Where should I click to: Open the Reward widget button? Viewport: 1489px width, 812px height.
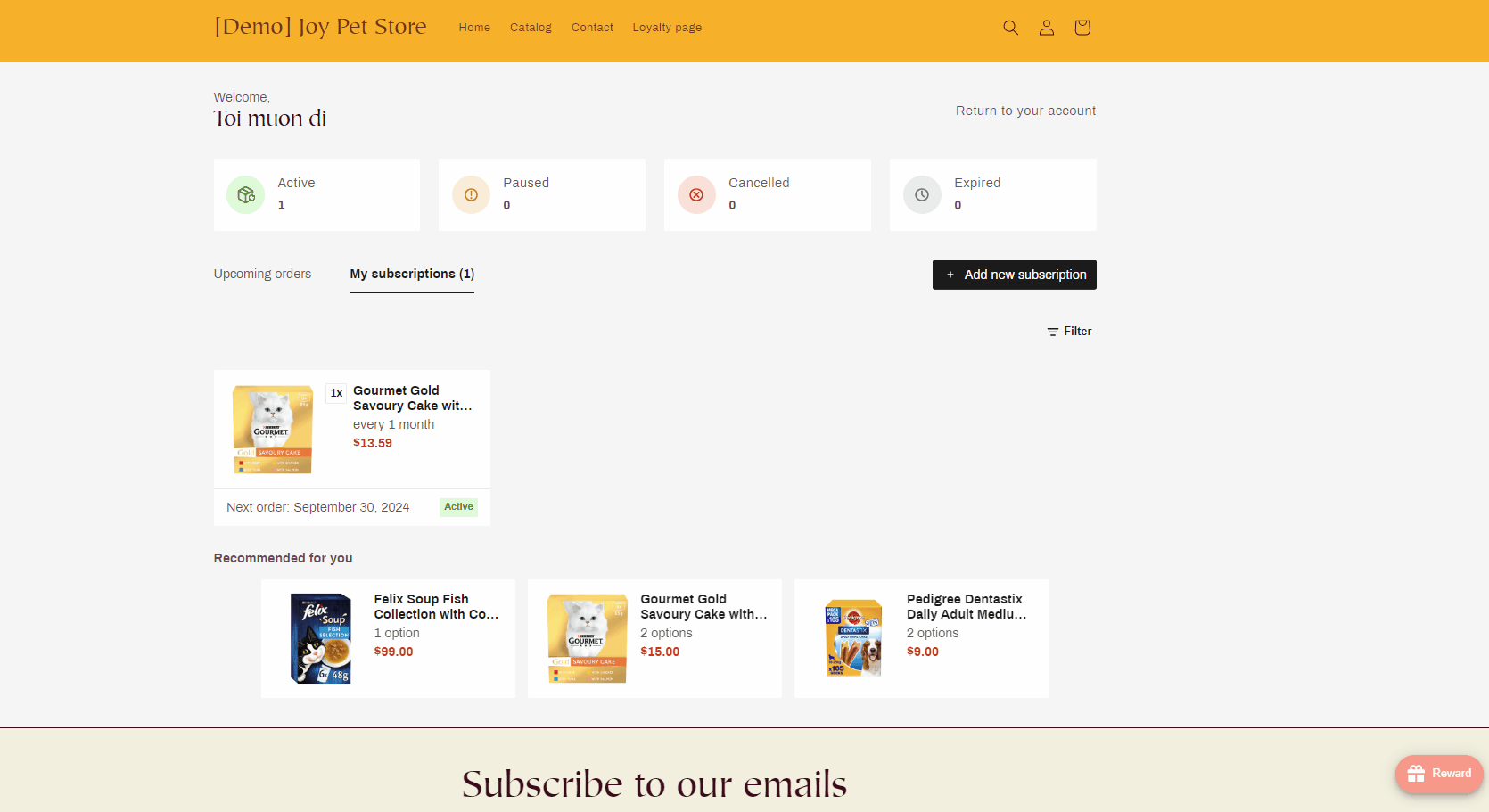point(1439,774)
